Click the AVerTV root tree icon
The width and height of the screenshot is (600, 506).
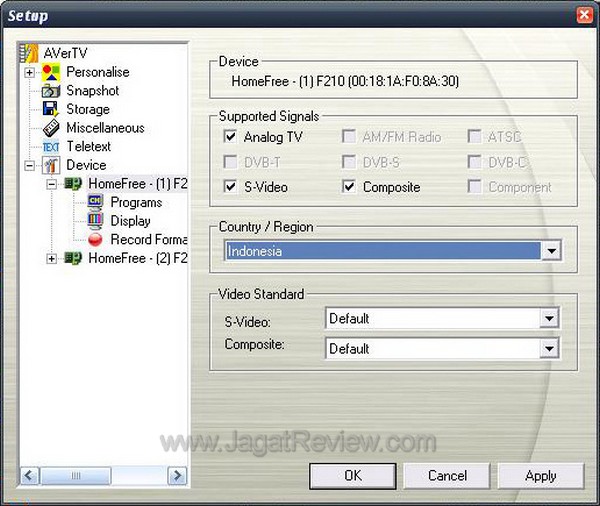tap(29, 53)
